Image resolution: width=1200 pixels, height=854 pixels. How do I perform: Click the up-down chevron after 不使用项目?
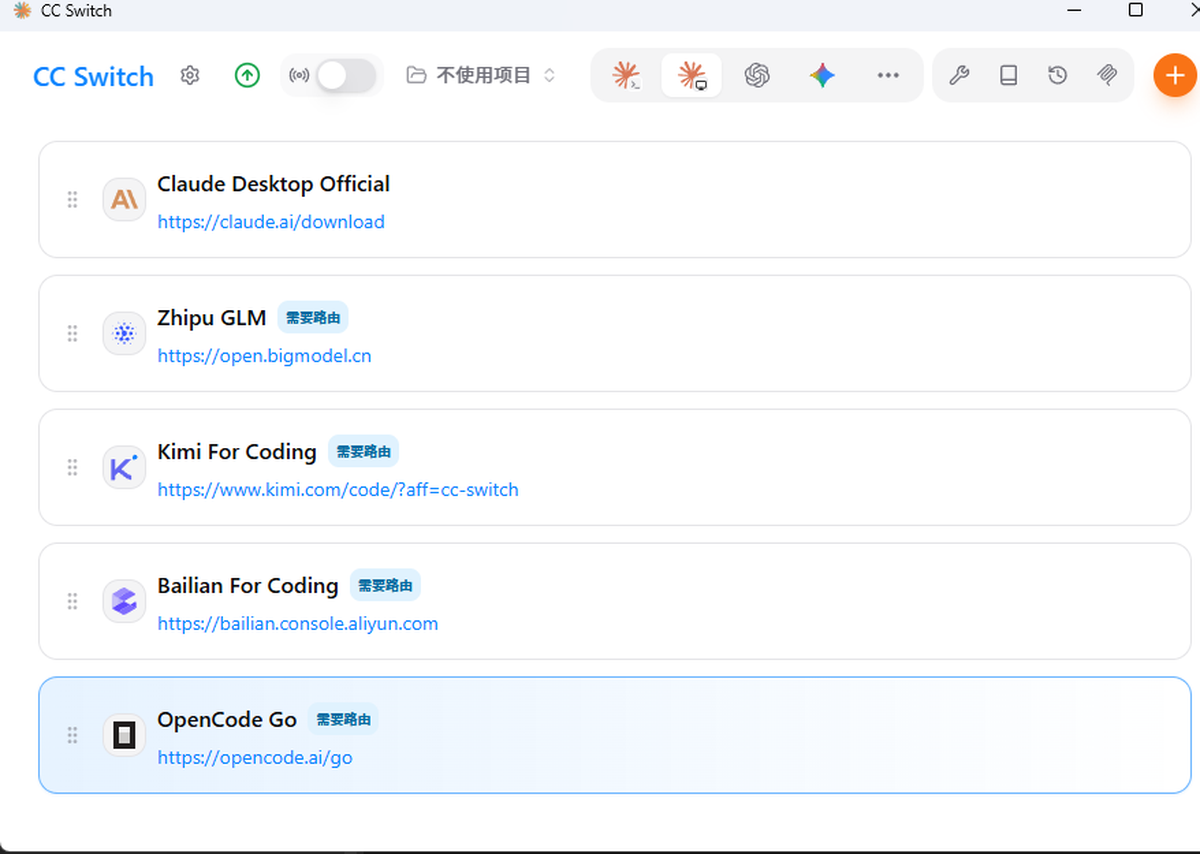click(549, 75)
